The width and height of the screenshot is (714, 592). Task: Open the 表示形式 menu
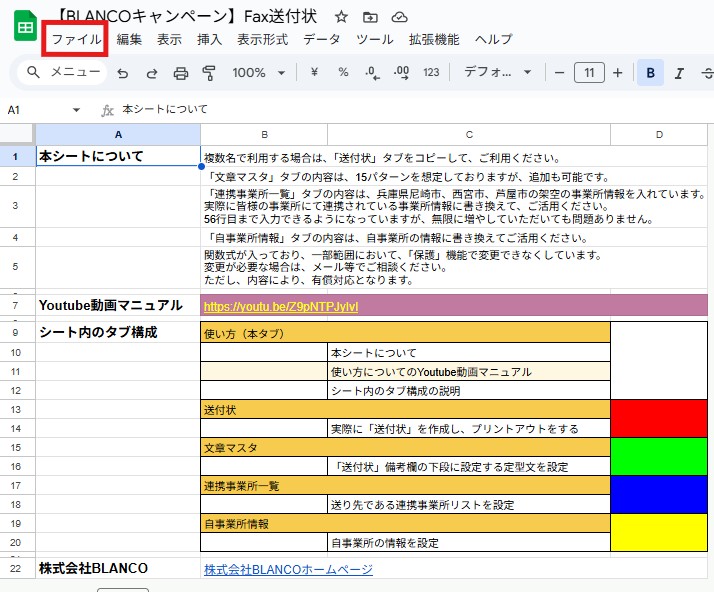click(x=262, y=40)
